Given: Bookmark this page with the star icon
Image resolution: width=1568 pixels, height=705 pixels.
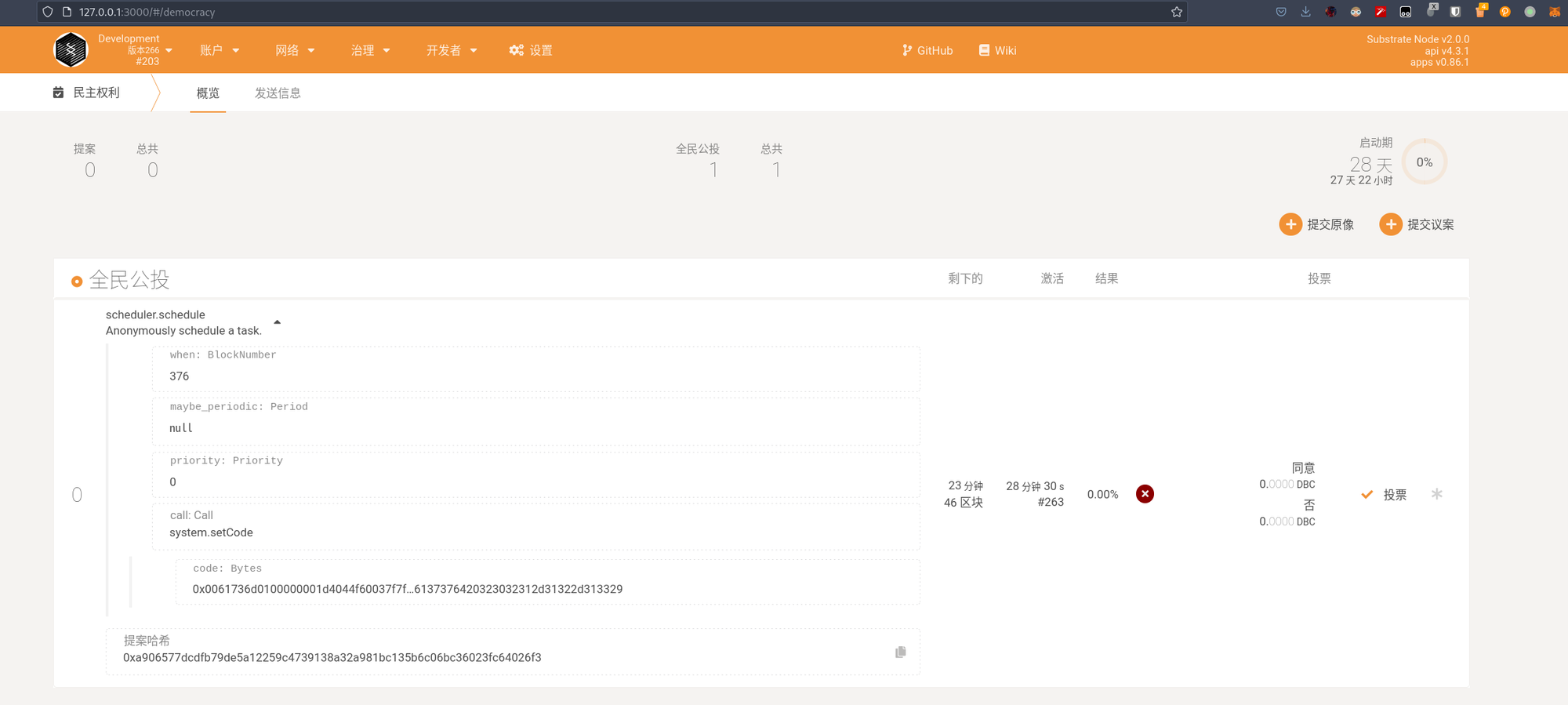Looking at the screenshot, I should pos(1177,12).
